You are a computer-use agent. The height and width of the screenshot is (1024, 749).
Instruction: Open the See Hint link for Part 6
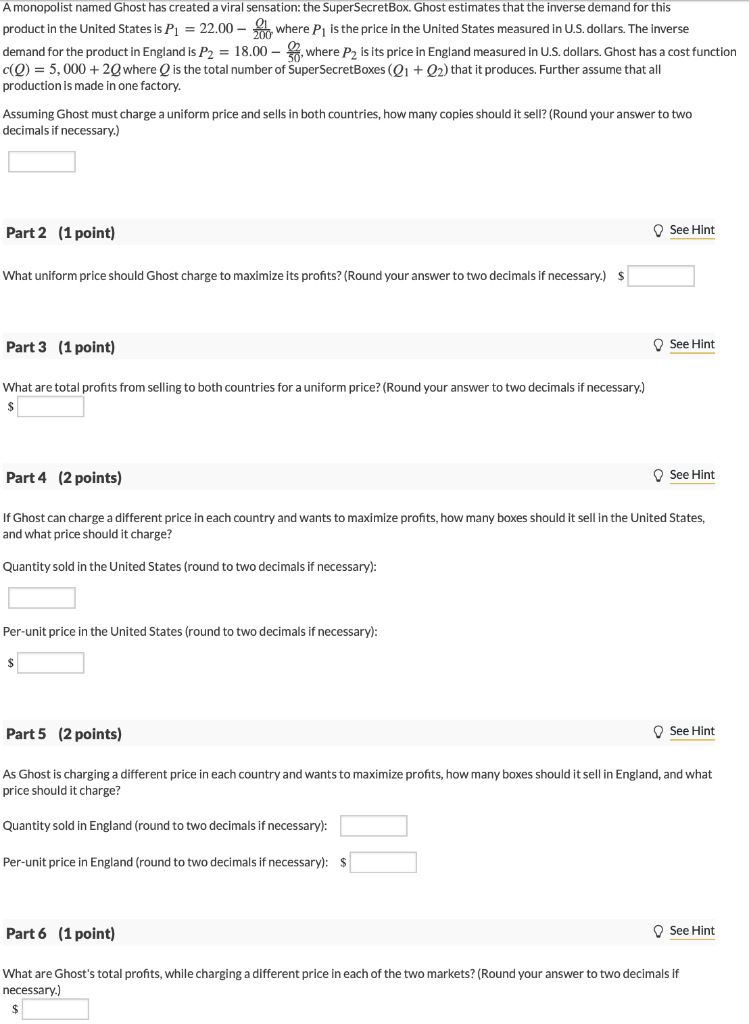point(692,931)
